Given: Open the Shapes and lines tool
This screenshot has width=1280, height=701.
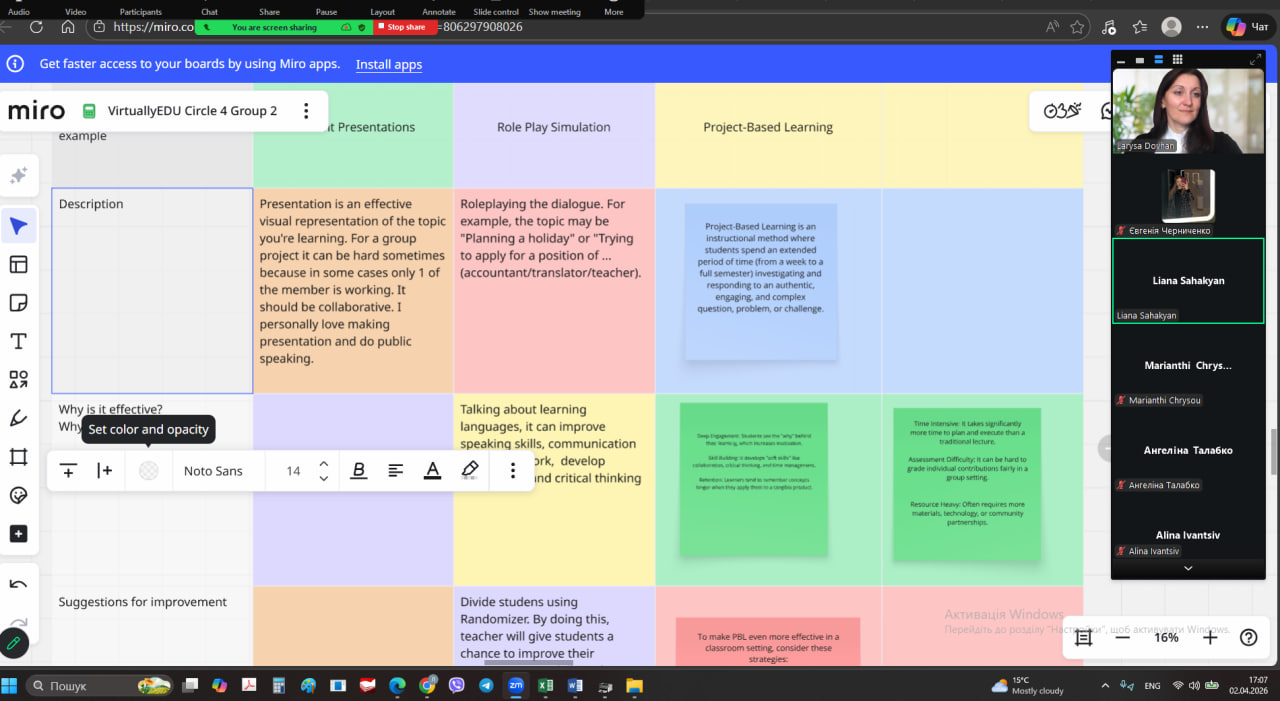Looking at the screenshot, I should 18,380.
